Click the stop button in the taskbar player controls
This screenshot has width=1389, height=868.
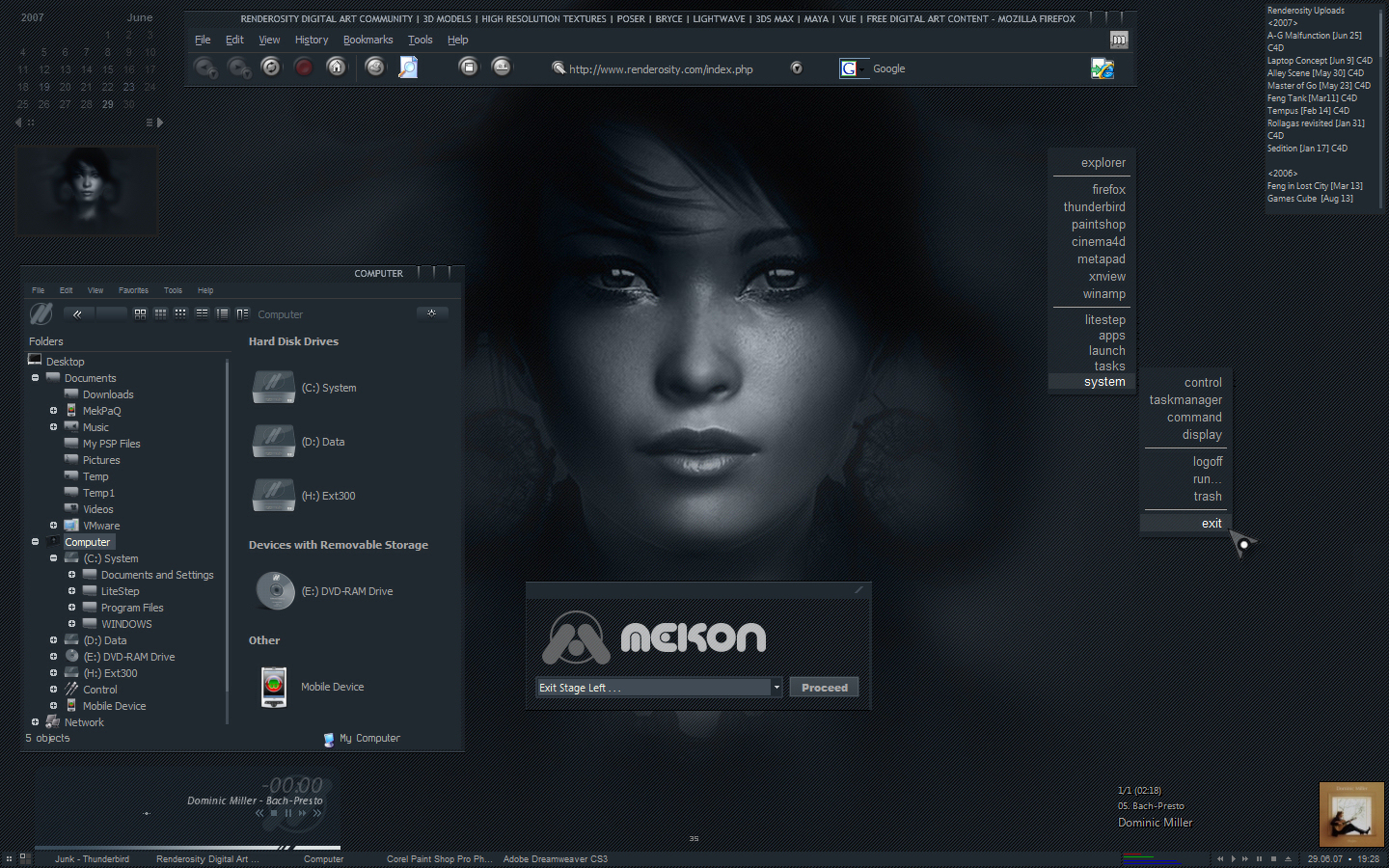[1273, 858]
